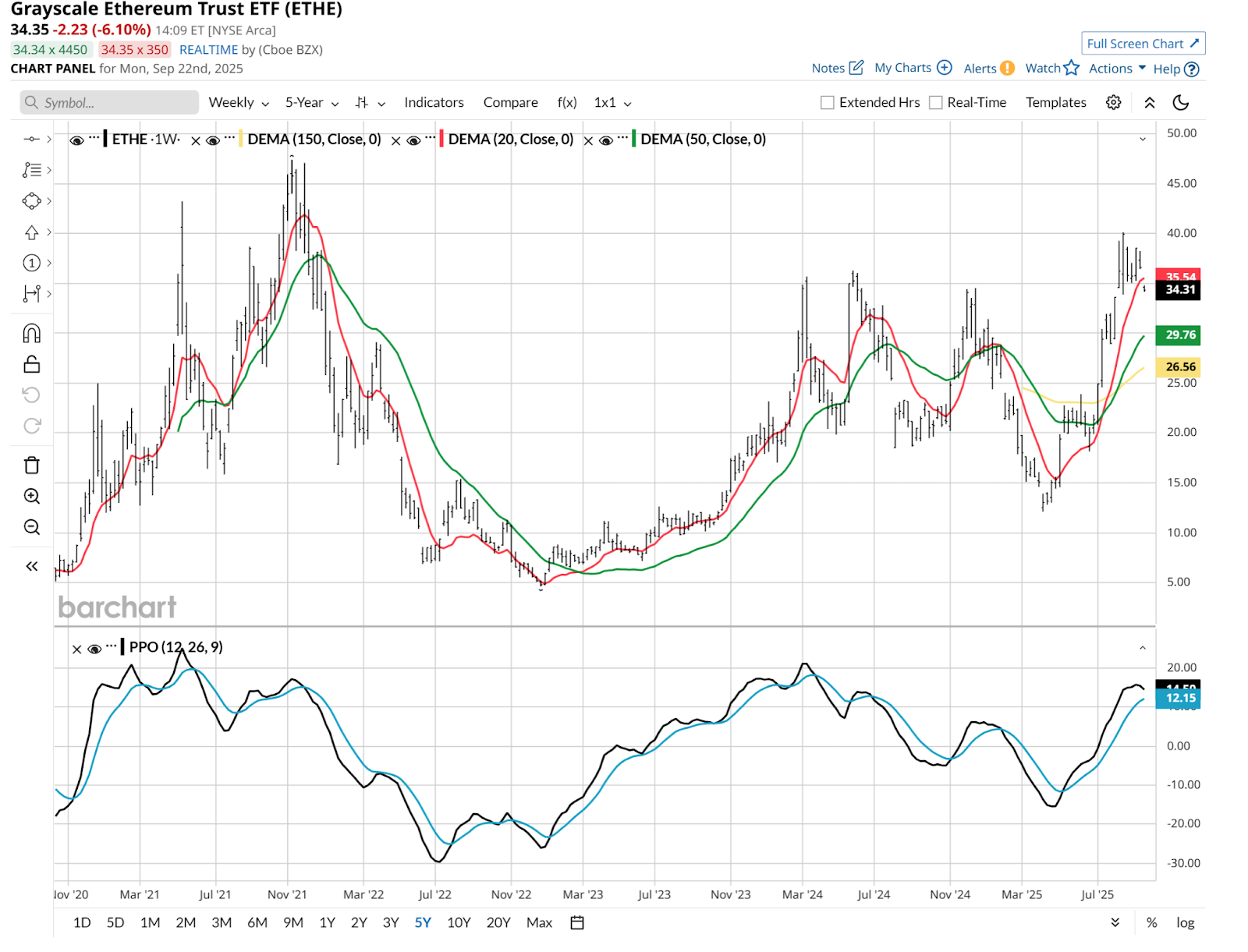Click the green DEMA 50 color bar

[634, 139]
